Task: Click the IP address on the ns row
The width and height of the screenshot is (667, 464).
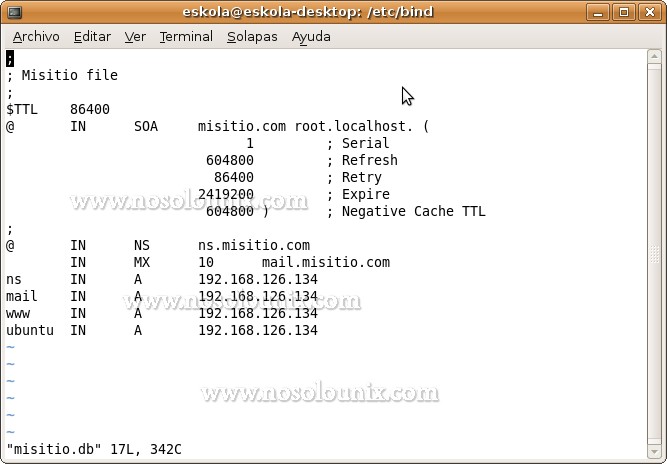Action: pos(258,279)
